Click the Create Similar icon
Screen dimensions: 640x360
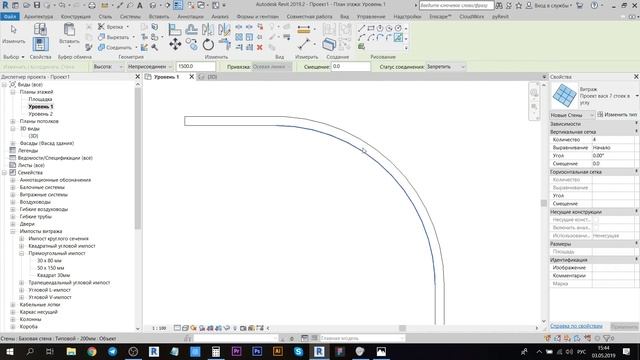[329, 44]
